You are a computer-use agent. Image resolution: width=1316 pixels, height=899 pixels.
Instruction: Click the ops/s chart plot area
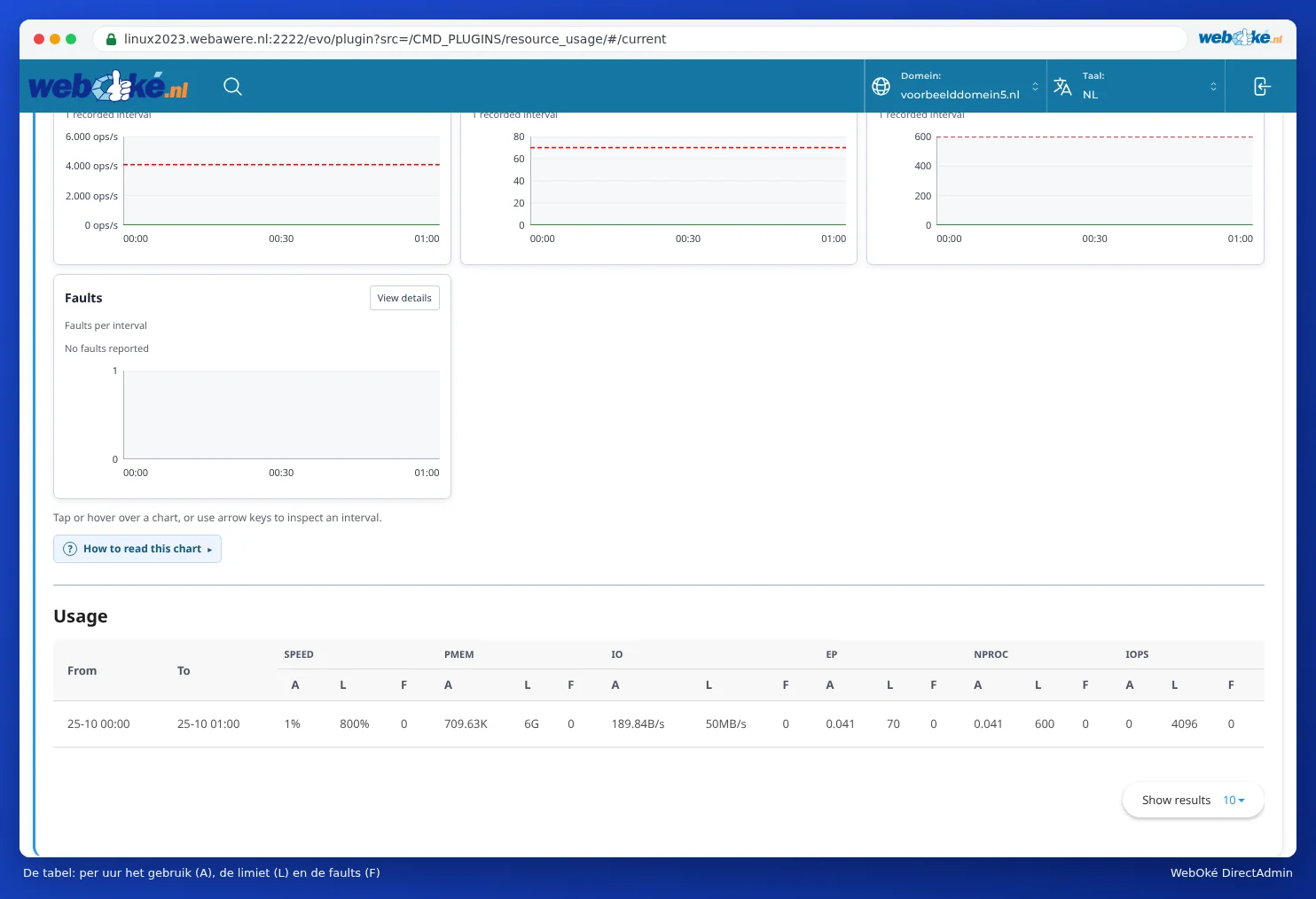click(x=282, y=181)
